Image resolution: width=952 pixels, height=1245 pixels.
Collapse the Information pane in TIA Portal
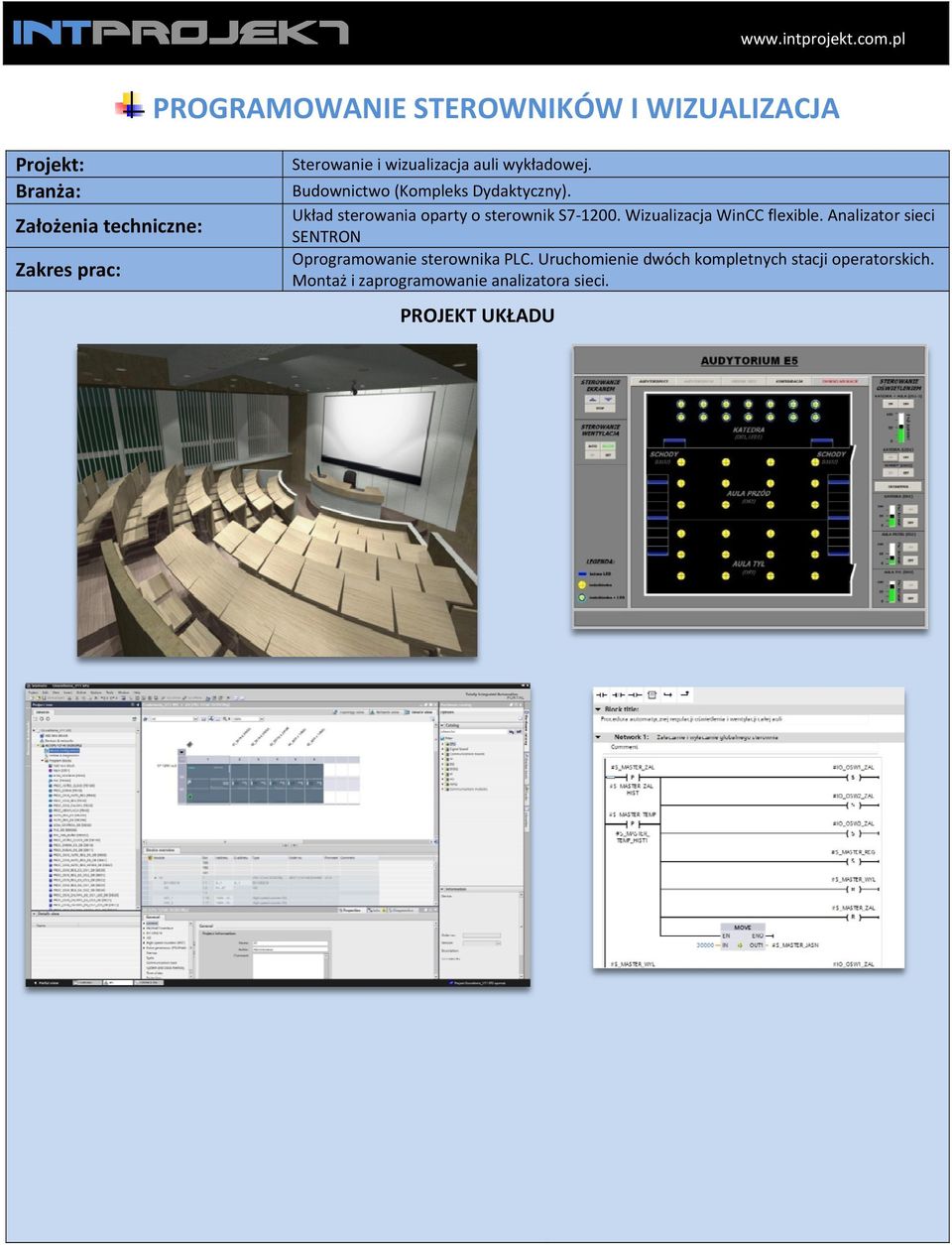[x=442, y=889]
